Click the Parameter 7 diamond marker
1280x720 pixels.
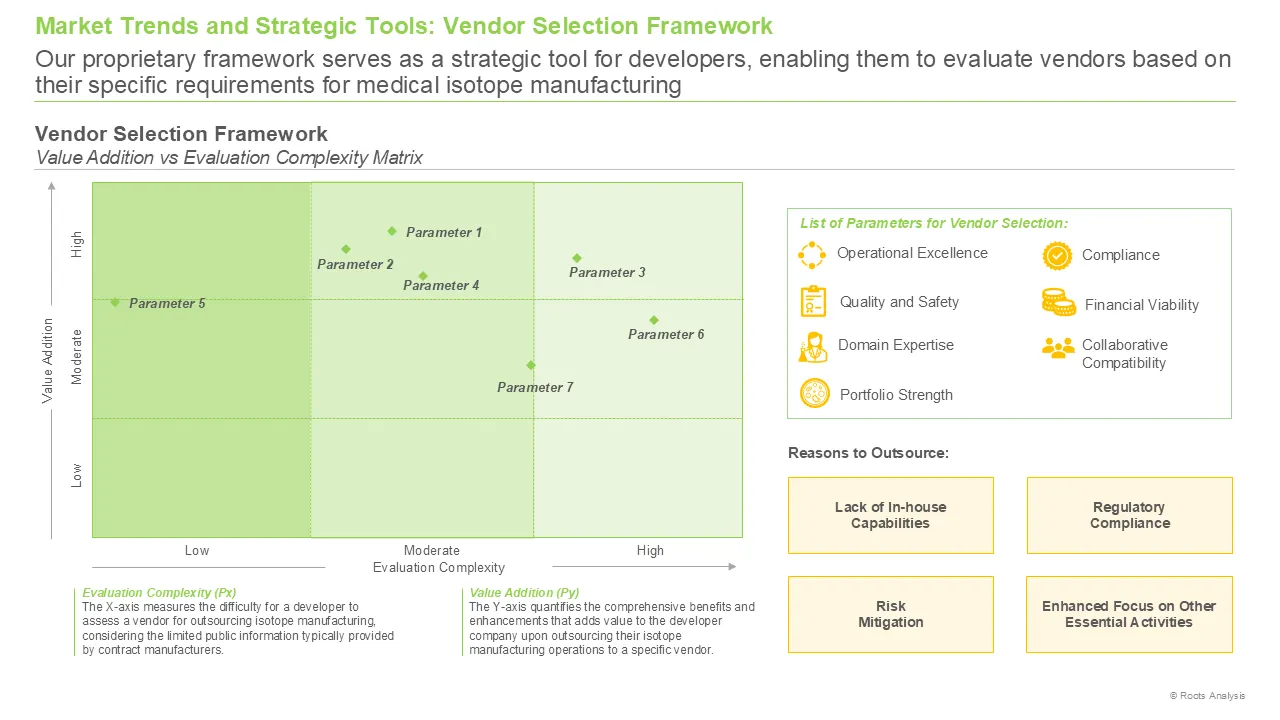(x=531, y=365)
